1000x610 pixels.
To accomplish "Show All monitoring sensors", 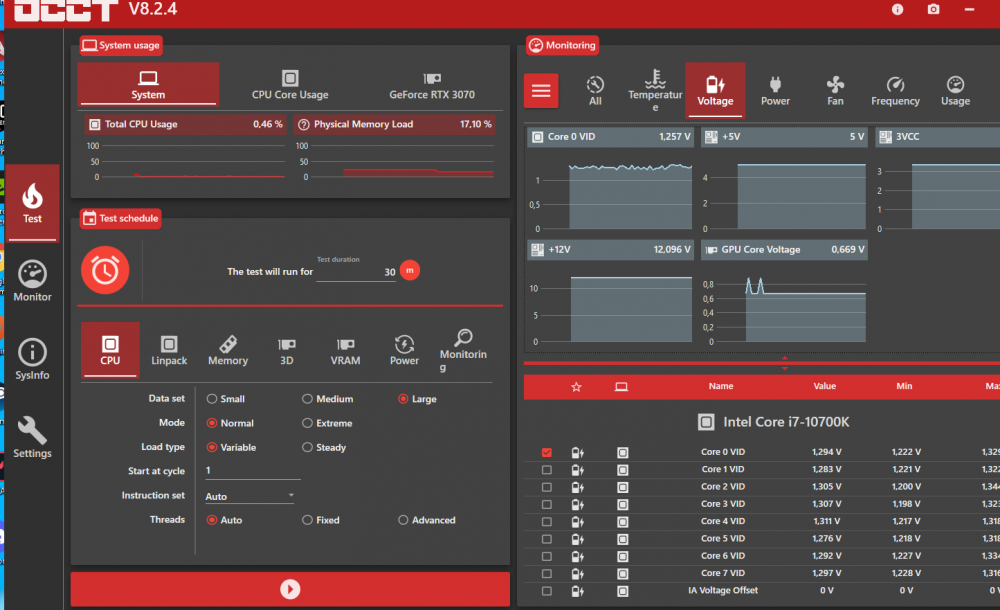I will pos(595,90).
